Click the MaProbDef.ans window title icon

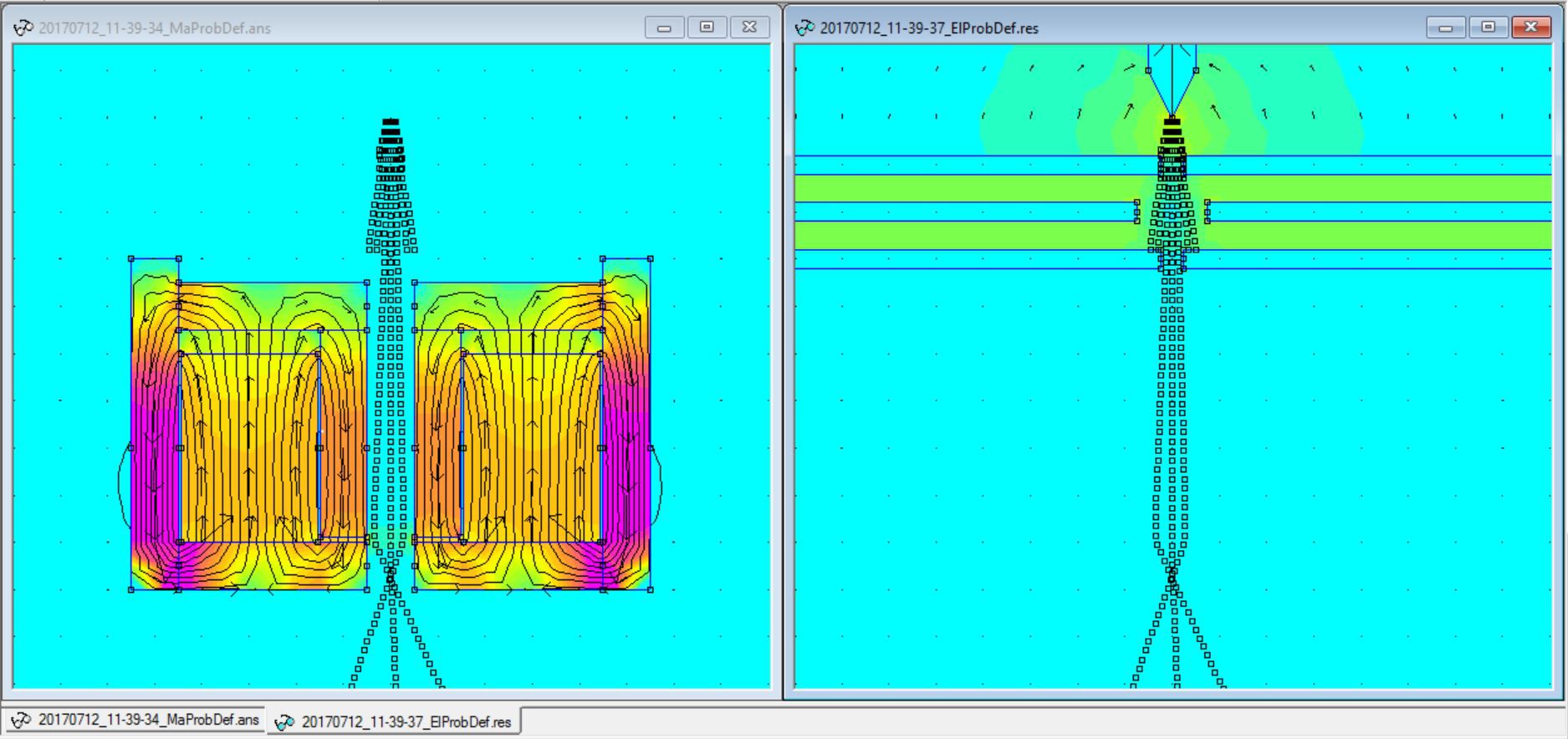[23, 28]
